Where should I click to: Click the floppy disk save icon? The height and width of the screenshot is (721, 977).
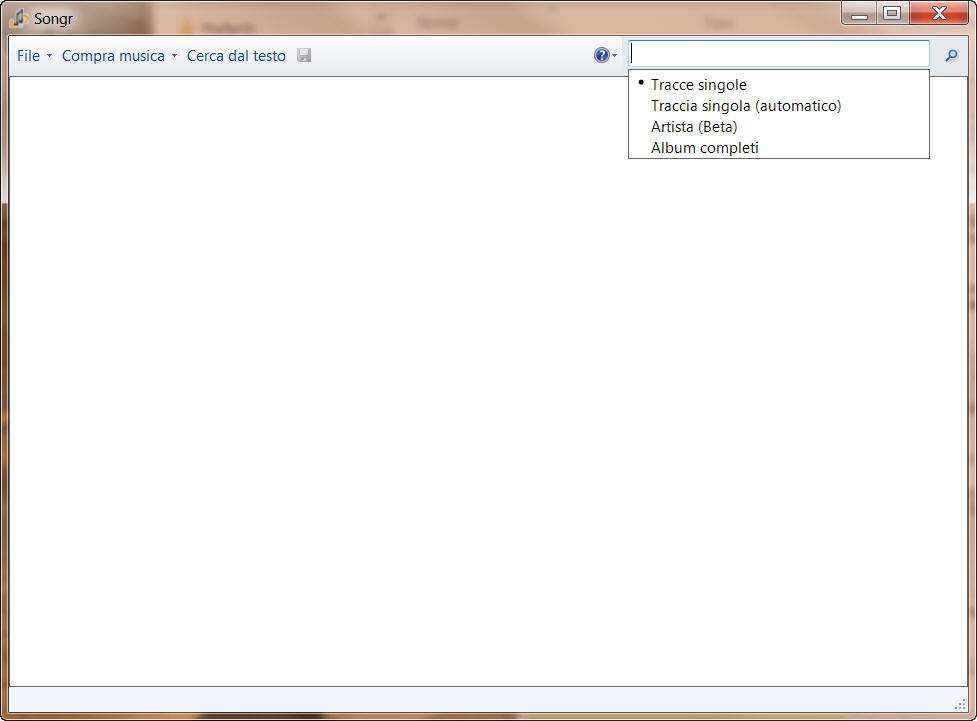pyautogui.click(x=304, y=55)
